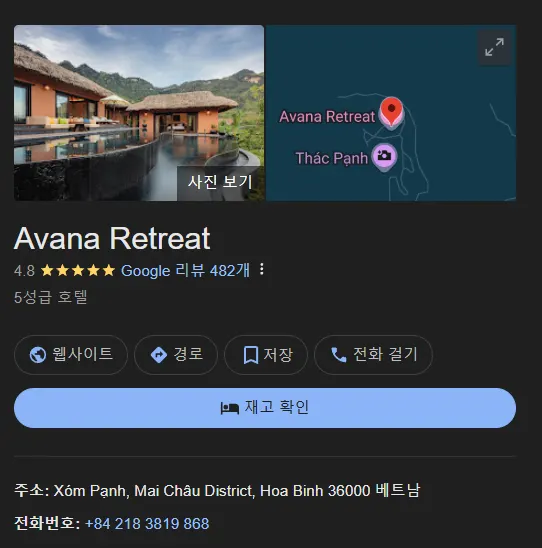542x548 pixels.
Task: Click the directions diamond icon for 경로
Action: (159, 355)
